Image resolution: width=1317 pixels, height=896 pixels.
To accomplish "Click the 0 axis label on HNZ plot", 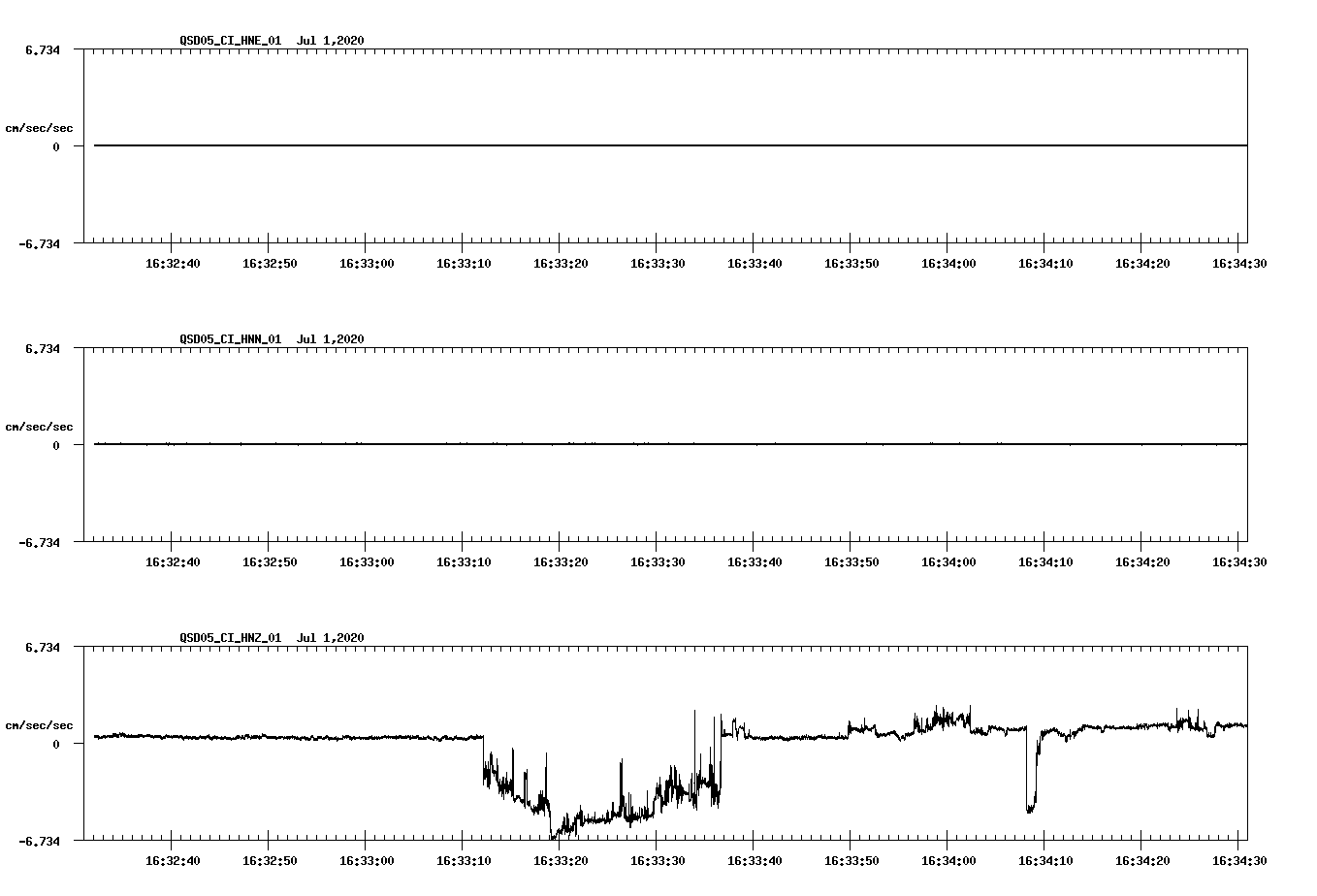I will (x=56, y=745).
